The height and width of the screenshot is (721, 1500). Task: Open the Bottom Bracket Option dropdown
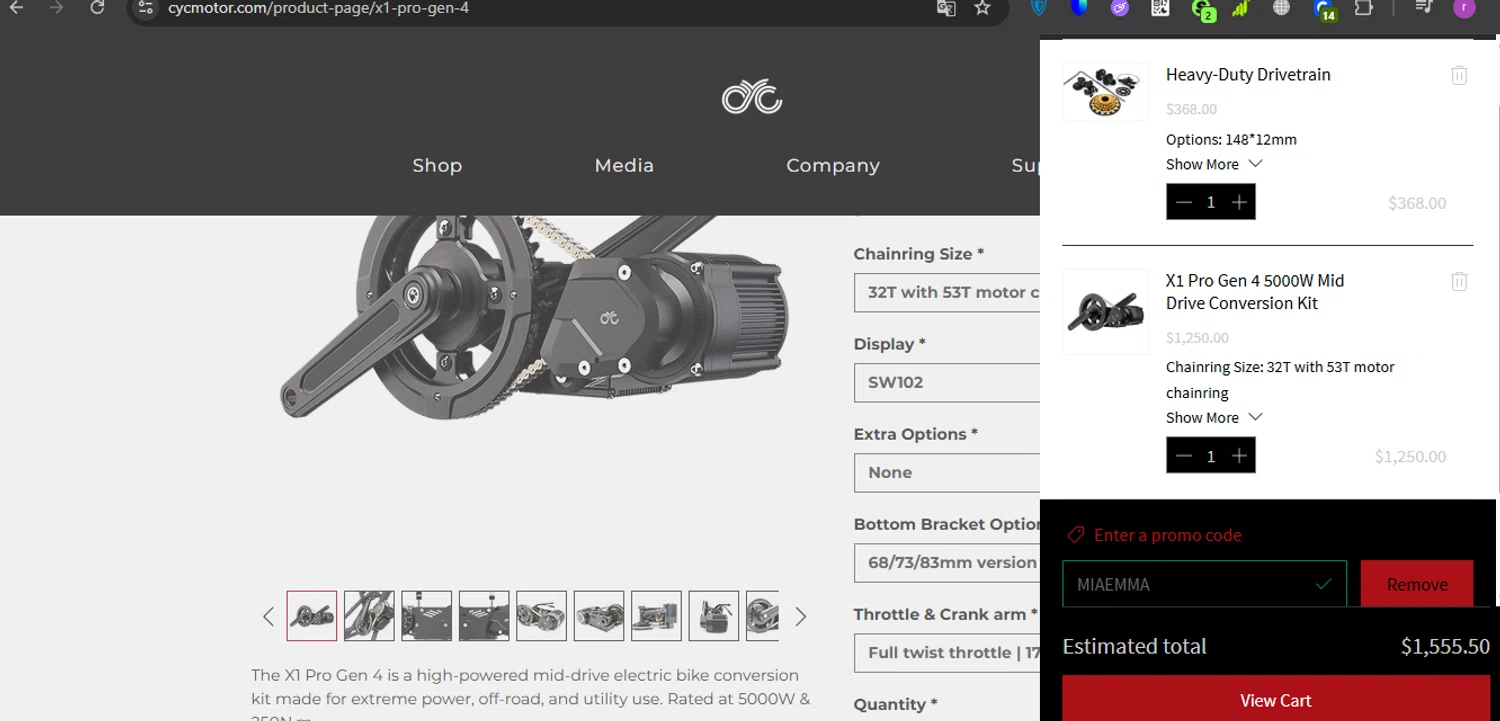(947, 562)
